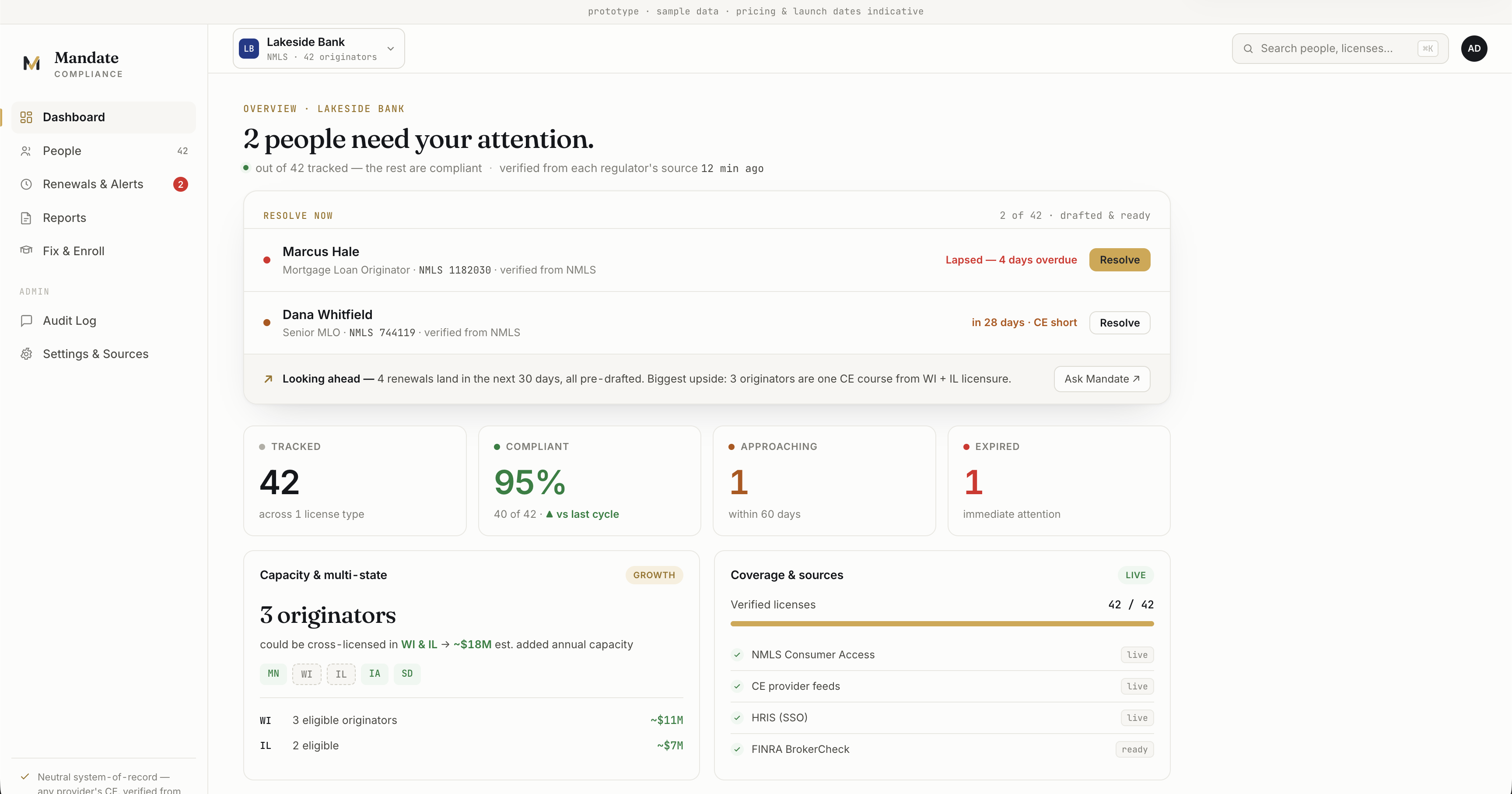Image resolution: width=1512 pixels, height=794 pixels.
Task: Open the Tracked 42 stat card
Action: pos(354,481)
